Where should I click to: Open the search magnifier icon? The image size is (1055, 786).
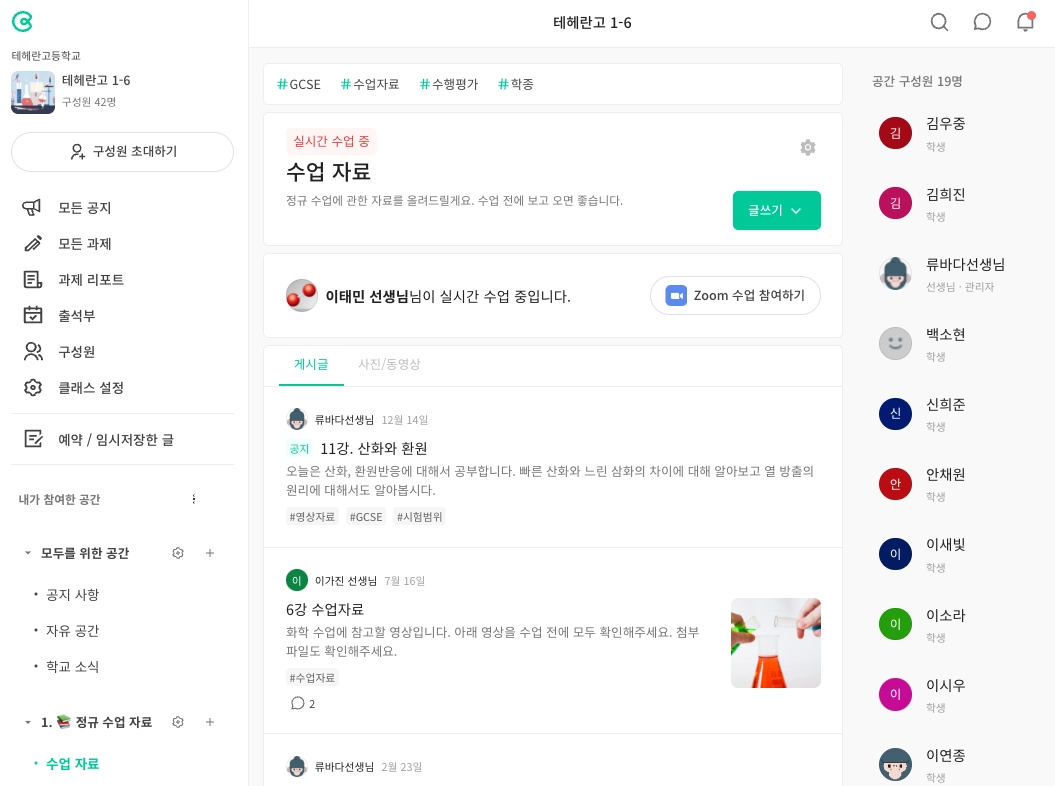[x=939, y=22]
